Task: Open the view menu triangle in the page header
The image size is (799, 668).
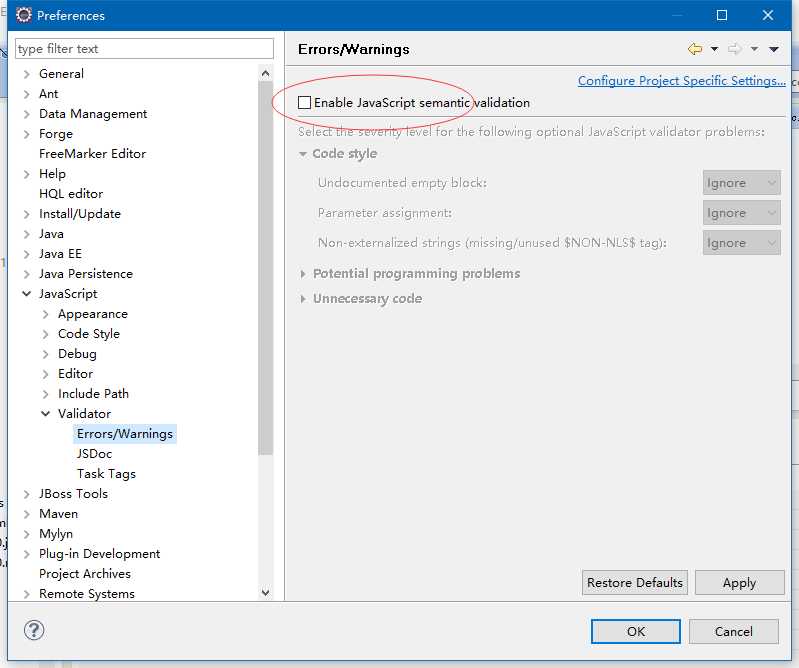Action: 774,49
